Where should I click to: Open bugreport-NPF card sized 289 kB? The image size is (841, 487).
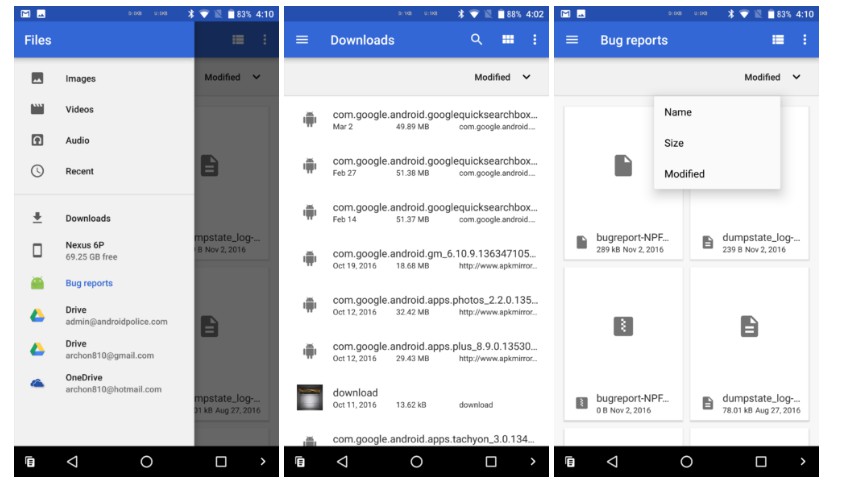click(x=623, y=183)
